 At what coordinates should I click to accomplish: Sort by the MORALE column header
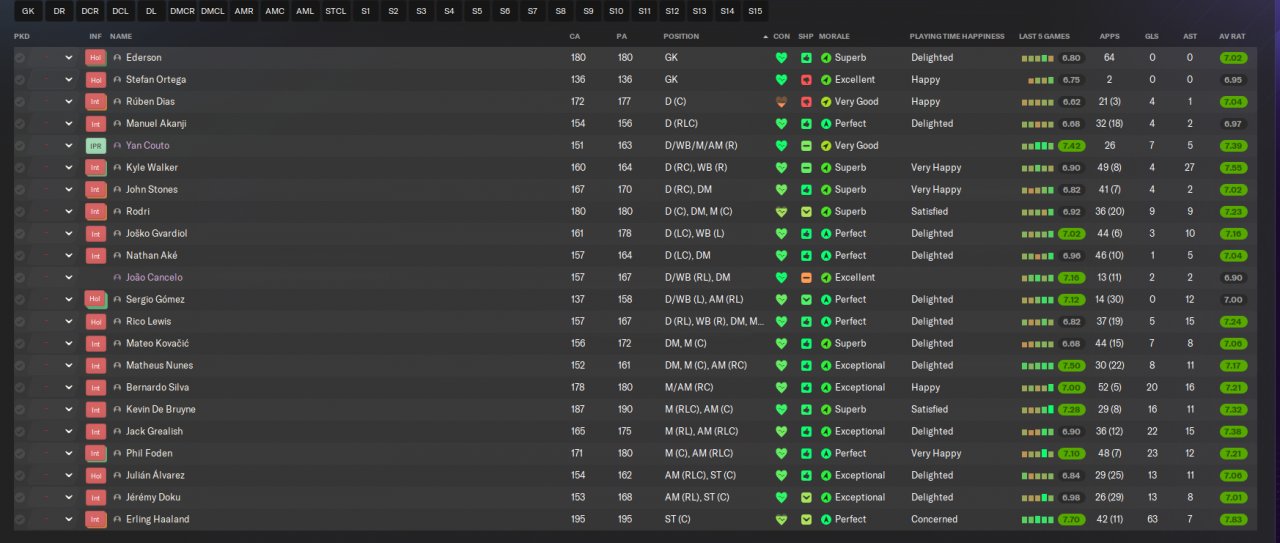pyautogui.click(x=834, y=36)
